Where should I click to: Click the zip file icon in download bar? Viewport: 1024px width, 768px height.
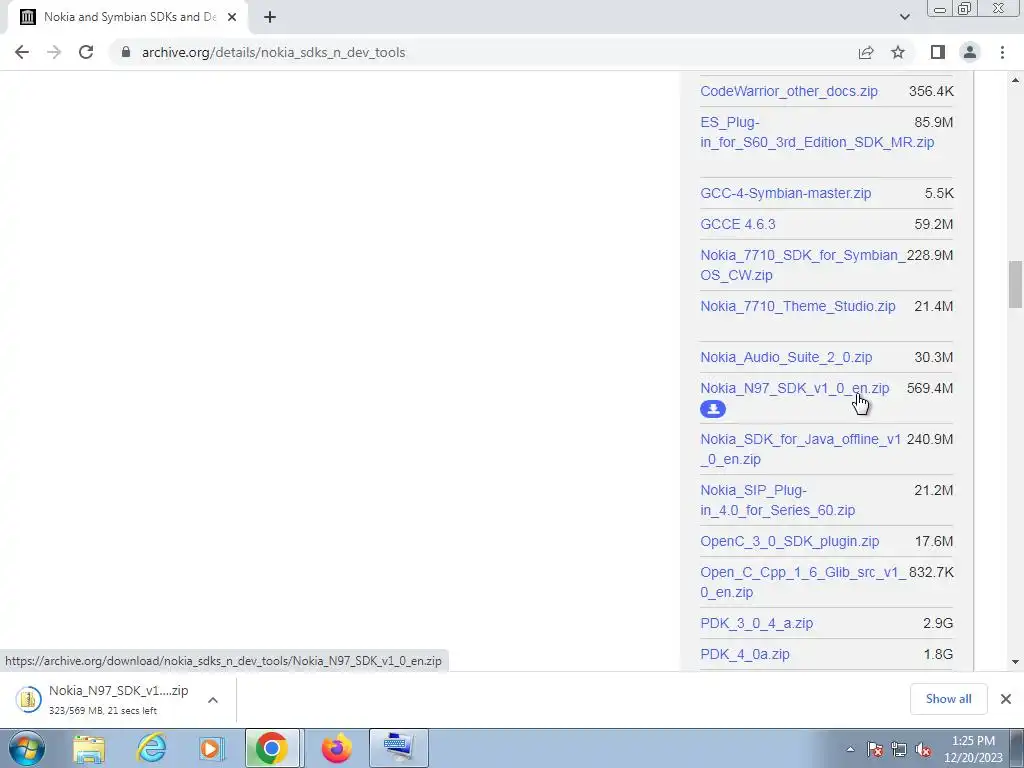pos(28,699)
